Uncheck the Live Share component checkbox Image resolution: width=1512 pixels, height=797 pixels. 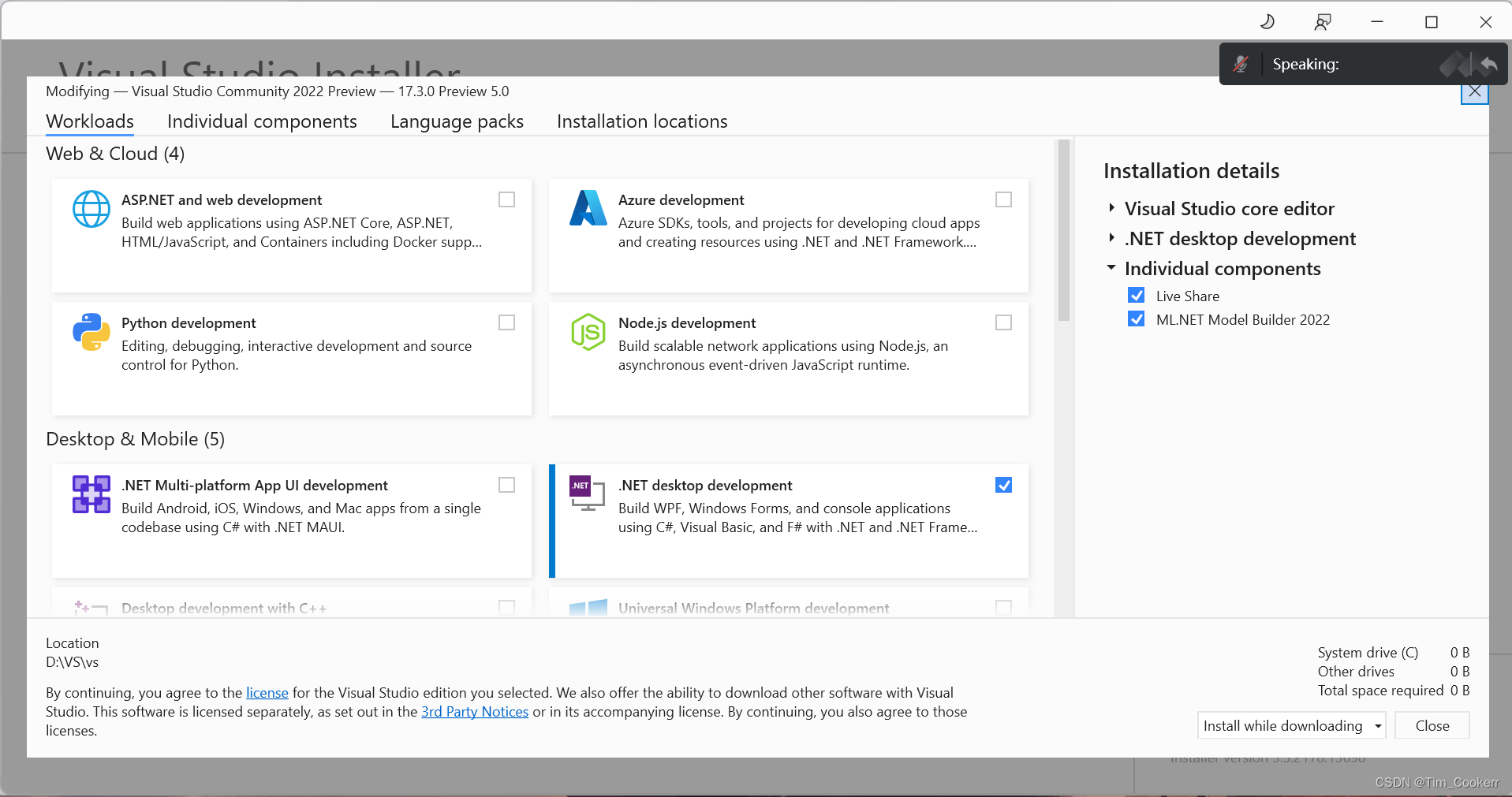(1137, 296)
